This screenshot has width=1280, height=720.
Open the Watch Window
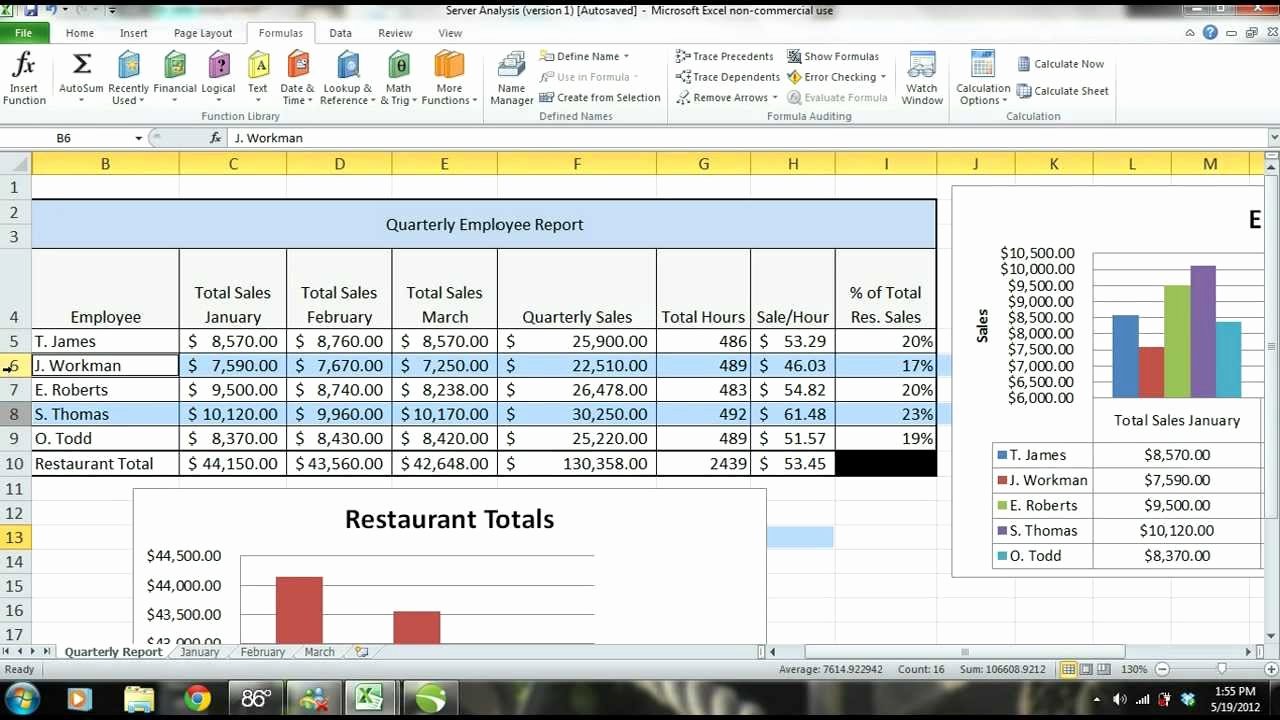pyautogui.click(x=922, y=78)
